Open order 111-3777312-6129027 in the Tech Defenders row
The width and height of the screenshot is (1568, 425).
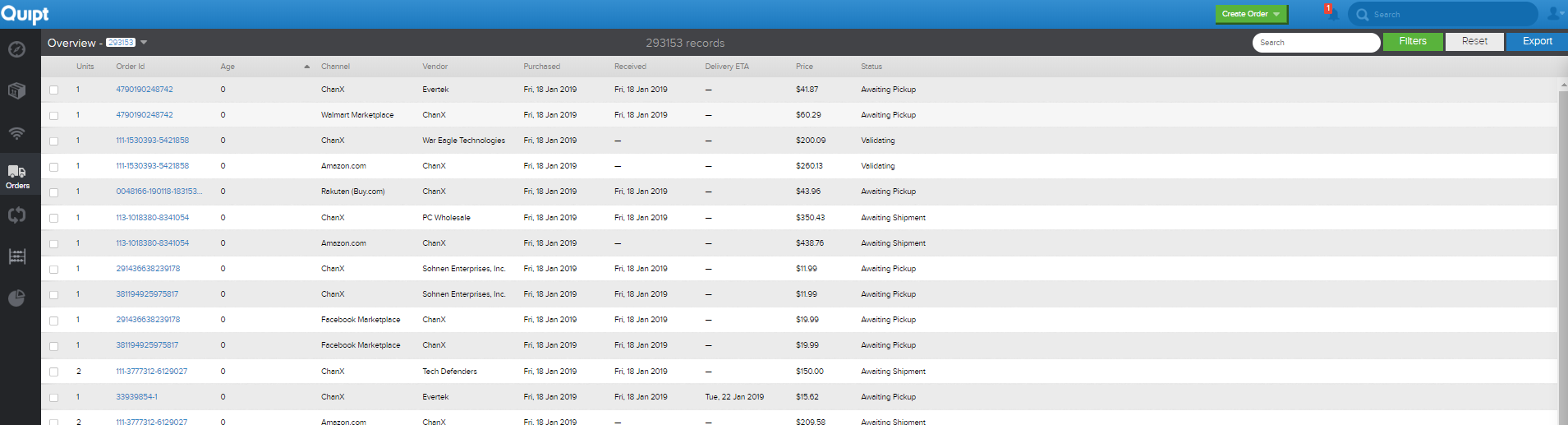tap(151, 372)
